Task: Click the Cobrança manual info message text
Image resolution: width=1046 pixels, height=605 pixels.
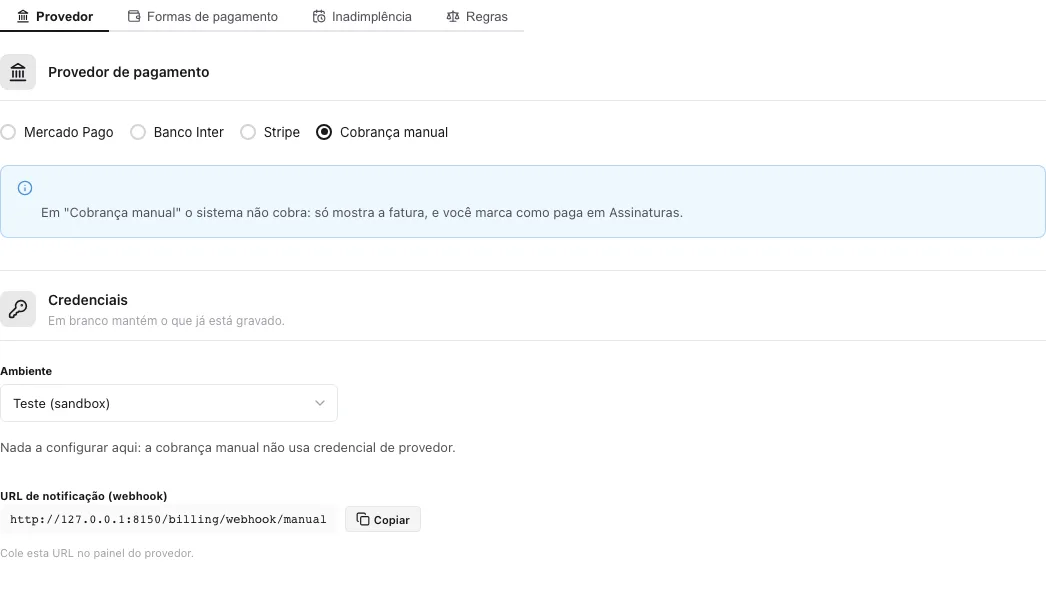Action: [362, 213]
